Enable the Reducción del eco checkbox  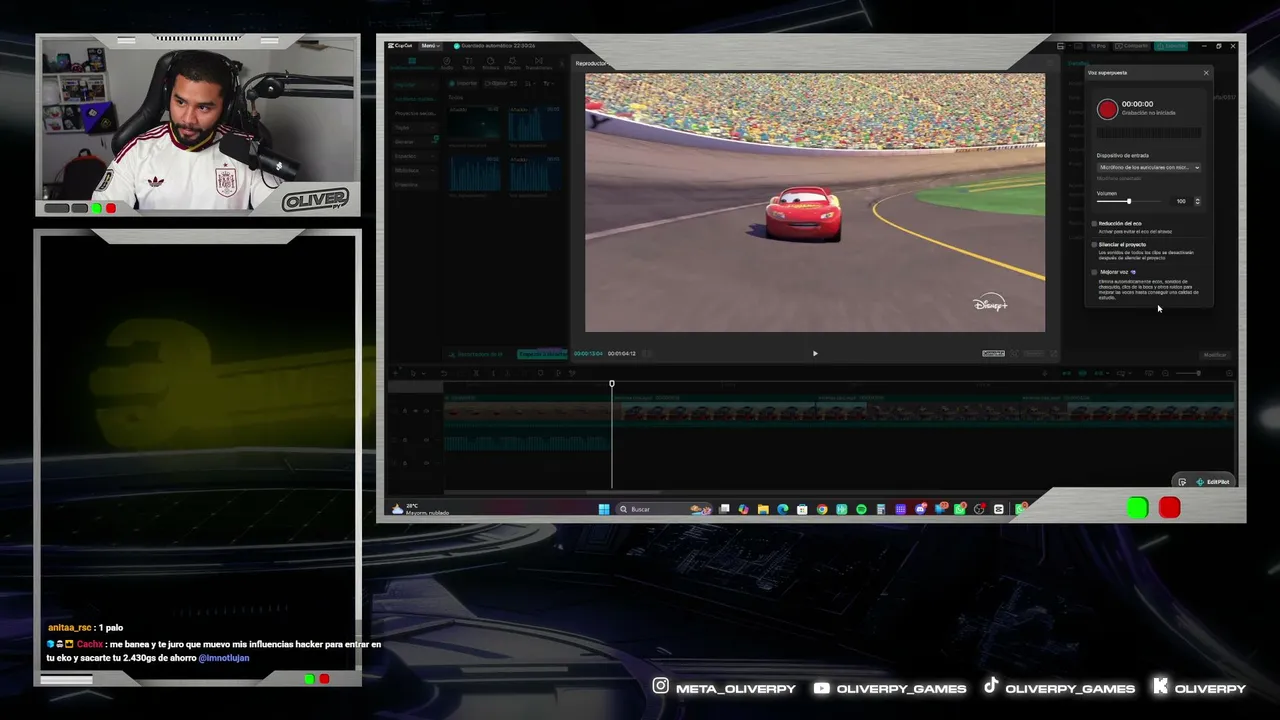(x=1094, y=224)
